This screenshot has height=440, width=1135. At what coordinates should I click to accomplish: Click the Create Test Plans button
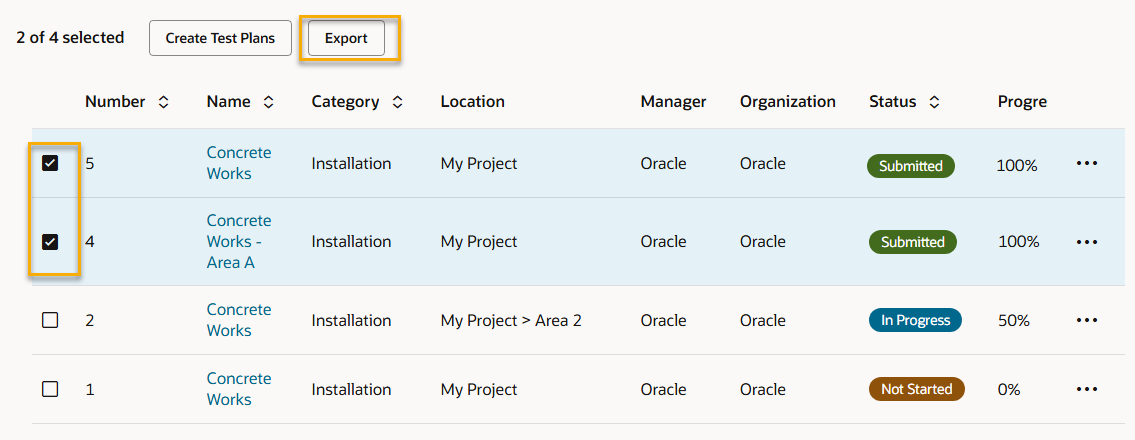[220, 38]
